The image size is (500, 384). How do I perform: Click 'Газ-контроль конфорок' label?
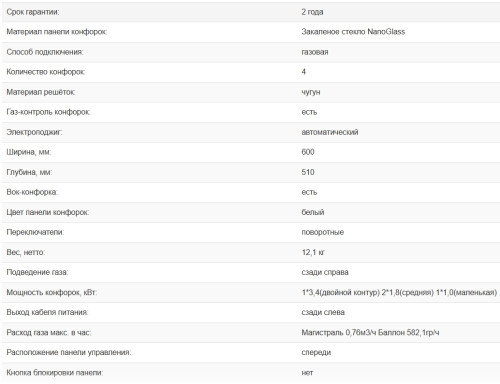click(x=48, y=112)
